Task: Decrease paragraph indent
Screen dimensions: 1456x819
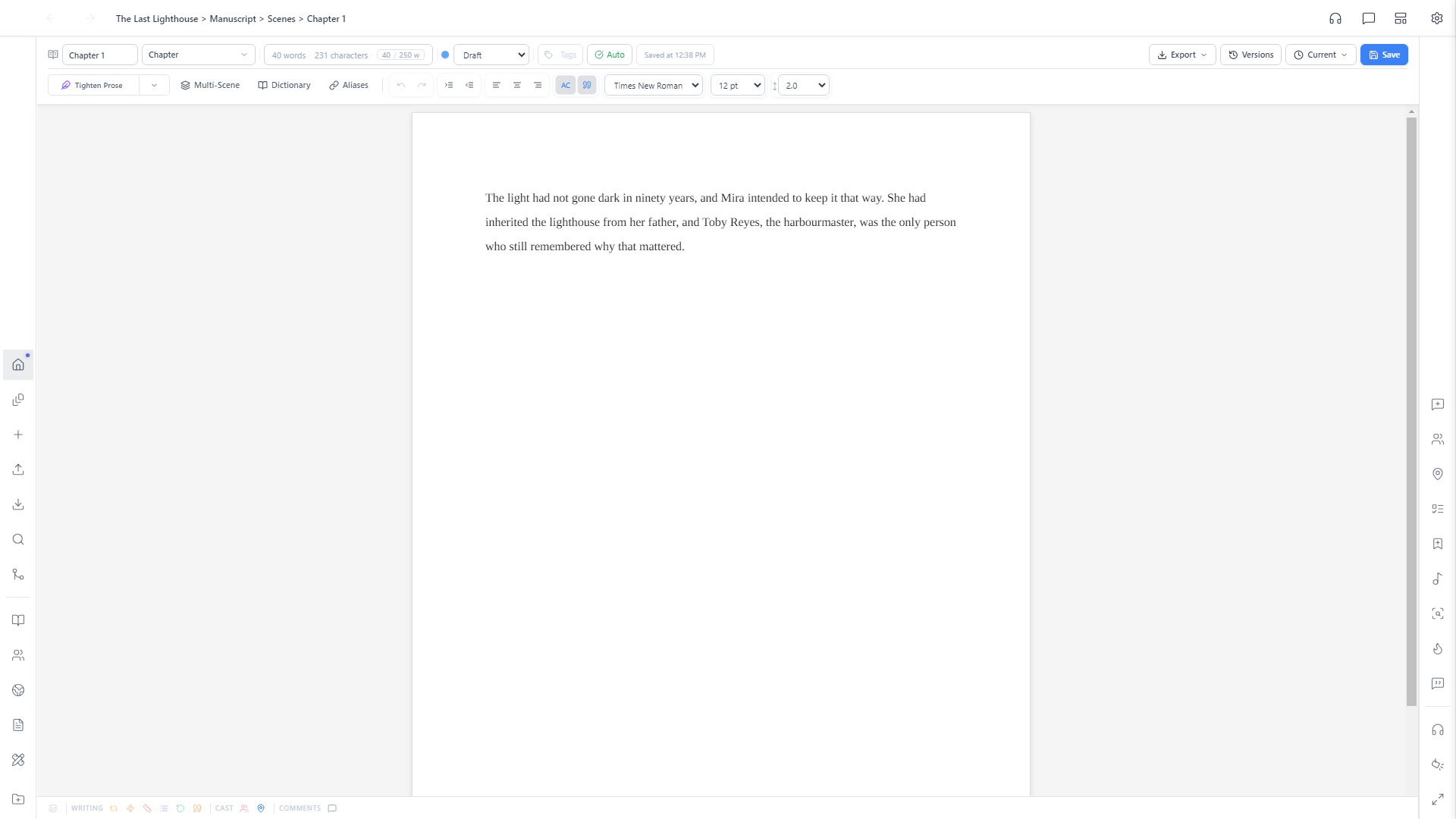Action: pos(469,85)
